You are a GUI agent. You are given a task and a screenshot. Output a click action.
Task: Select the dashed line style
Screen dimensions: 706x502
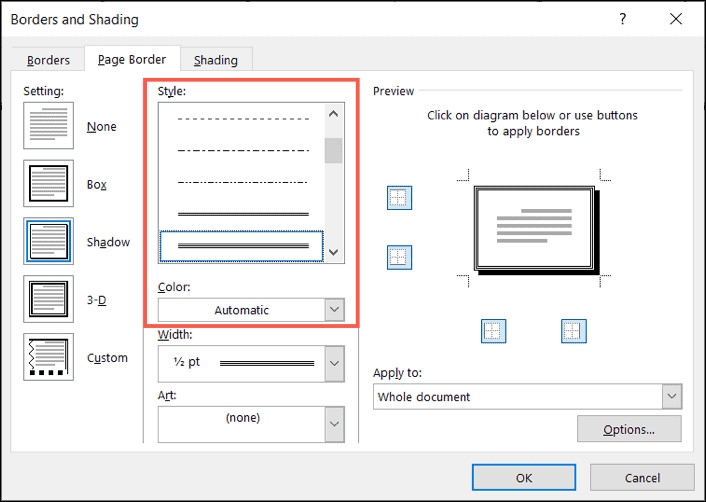coord(243,119)
